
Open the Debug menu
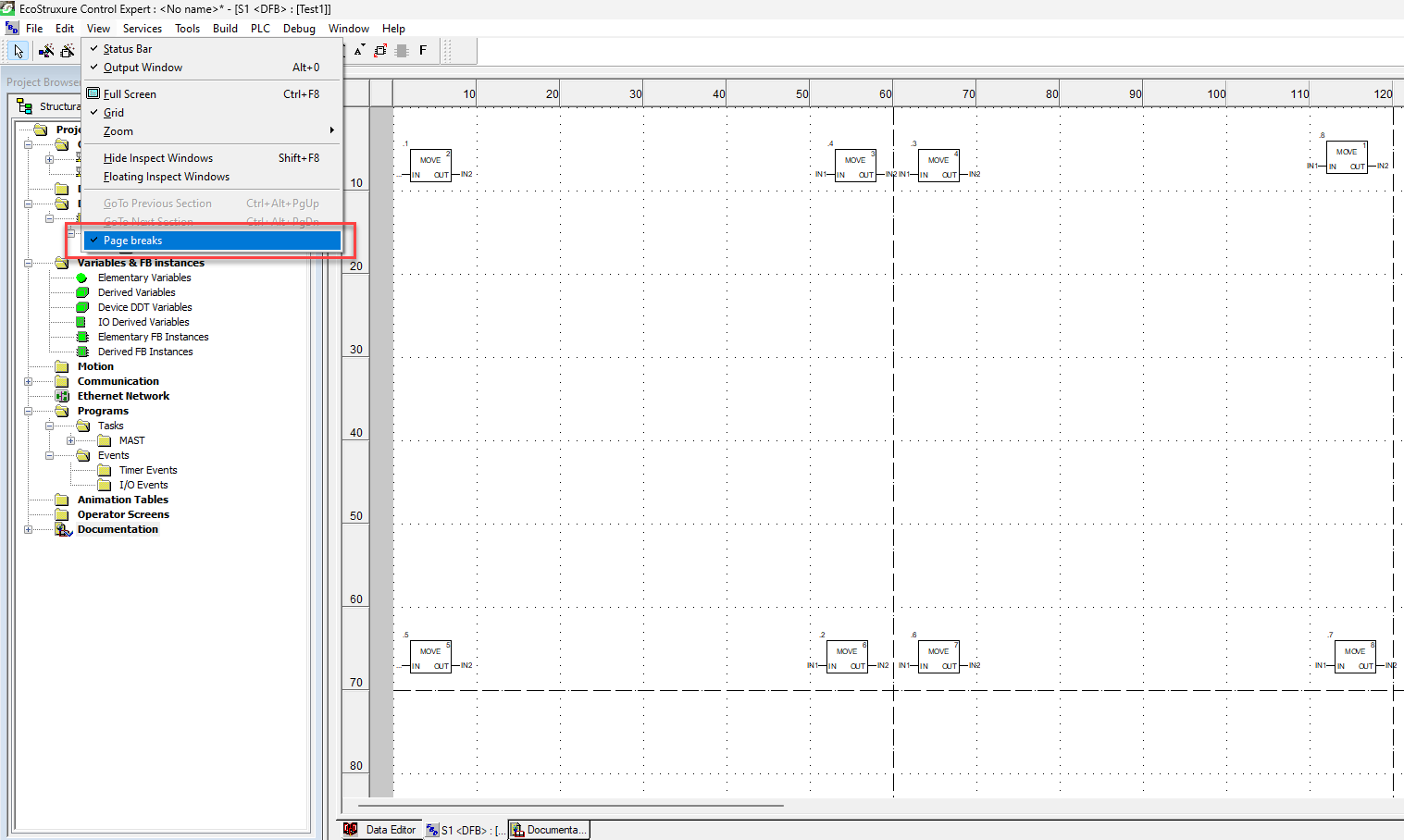pos(299,29)
